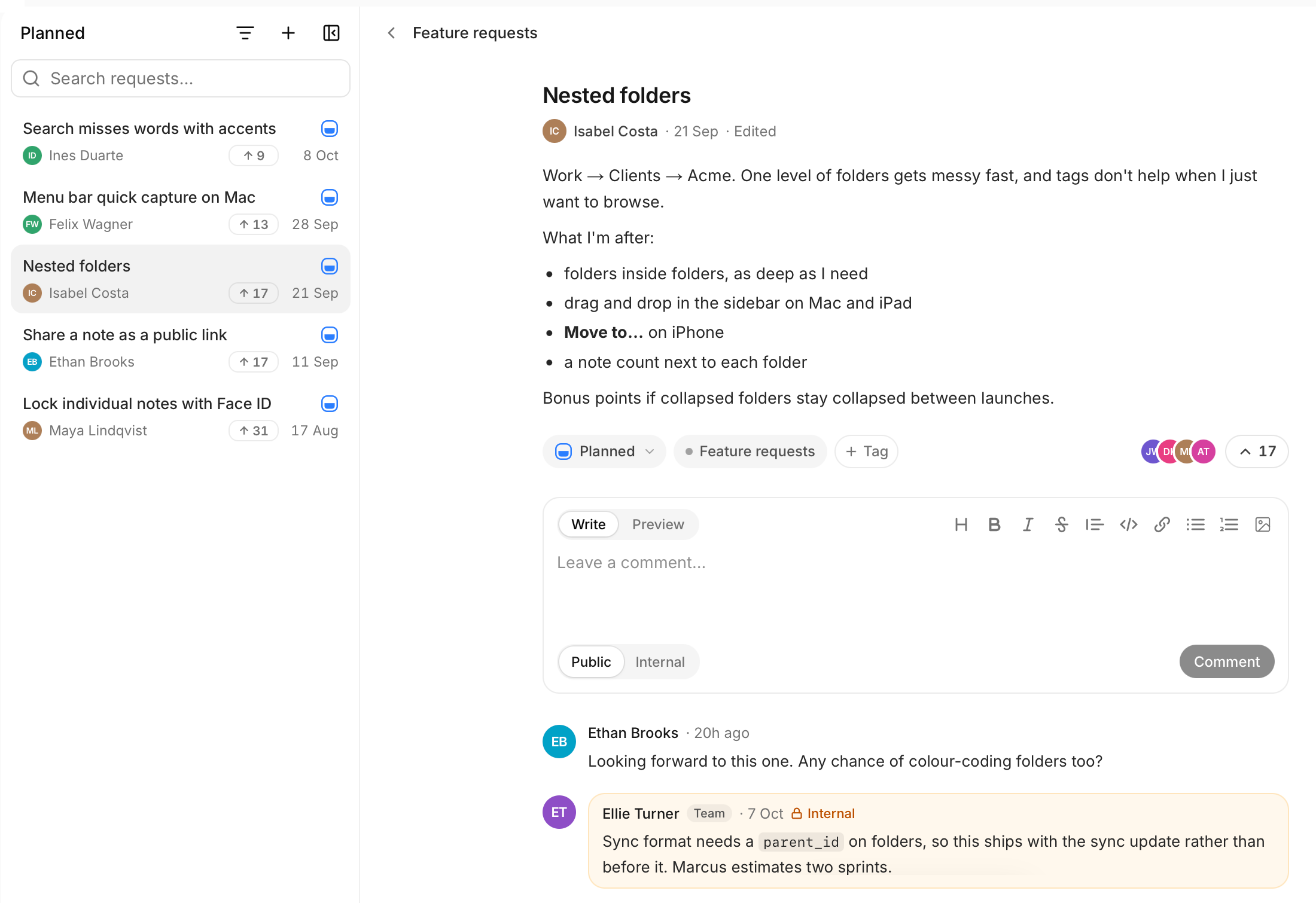Click Ellie Turner avatar on internal note
The image size is (1316, 903).
pyautogui.click(x=559, y=812)
